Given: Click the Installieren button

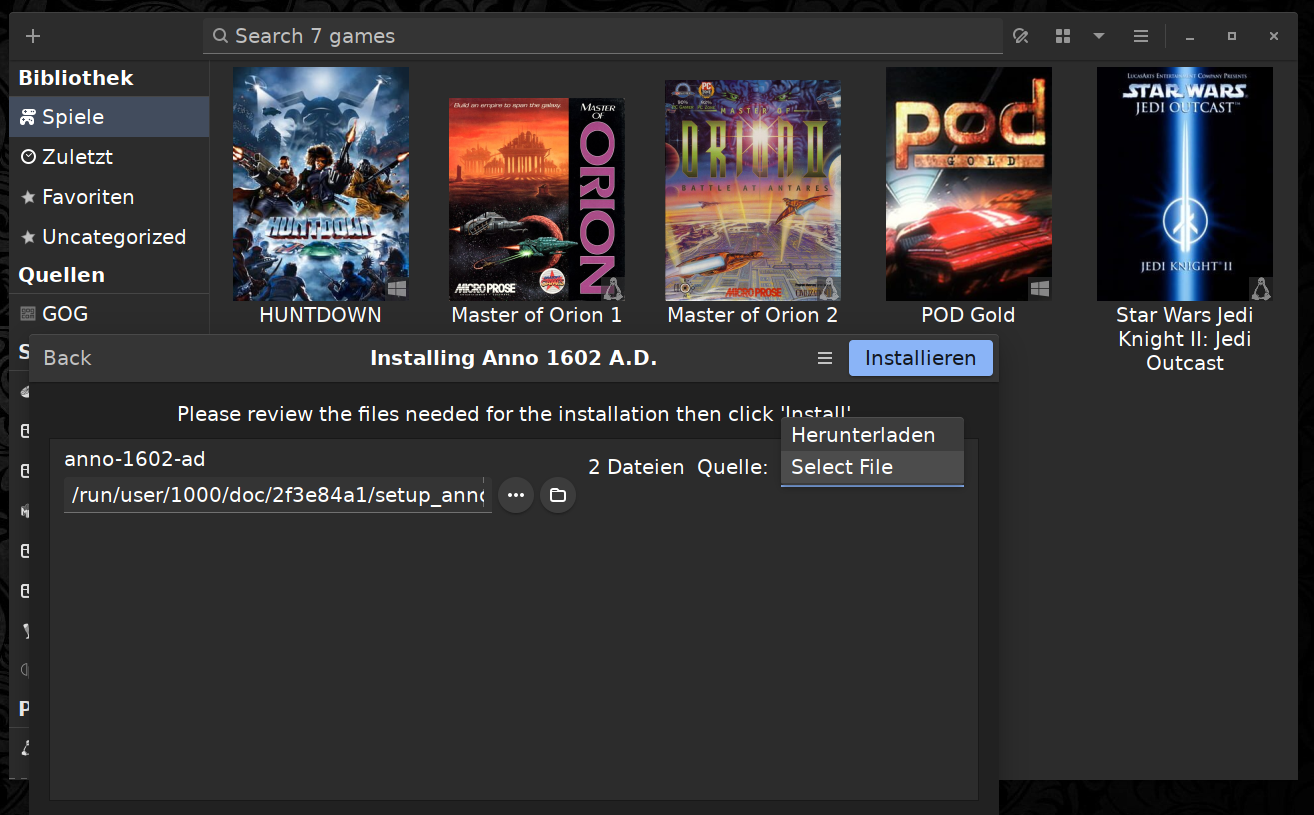Looking at the screenshot, I should (921, 358).
